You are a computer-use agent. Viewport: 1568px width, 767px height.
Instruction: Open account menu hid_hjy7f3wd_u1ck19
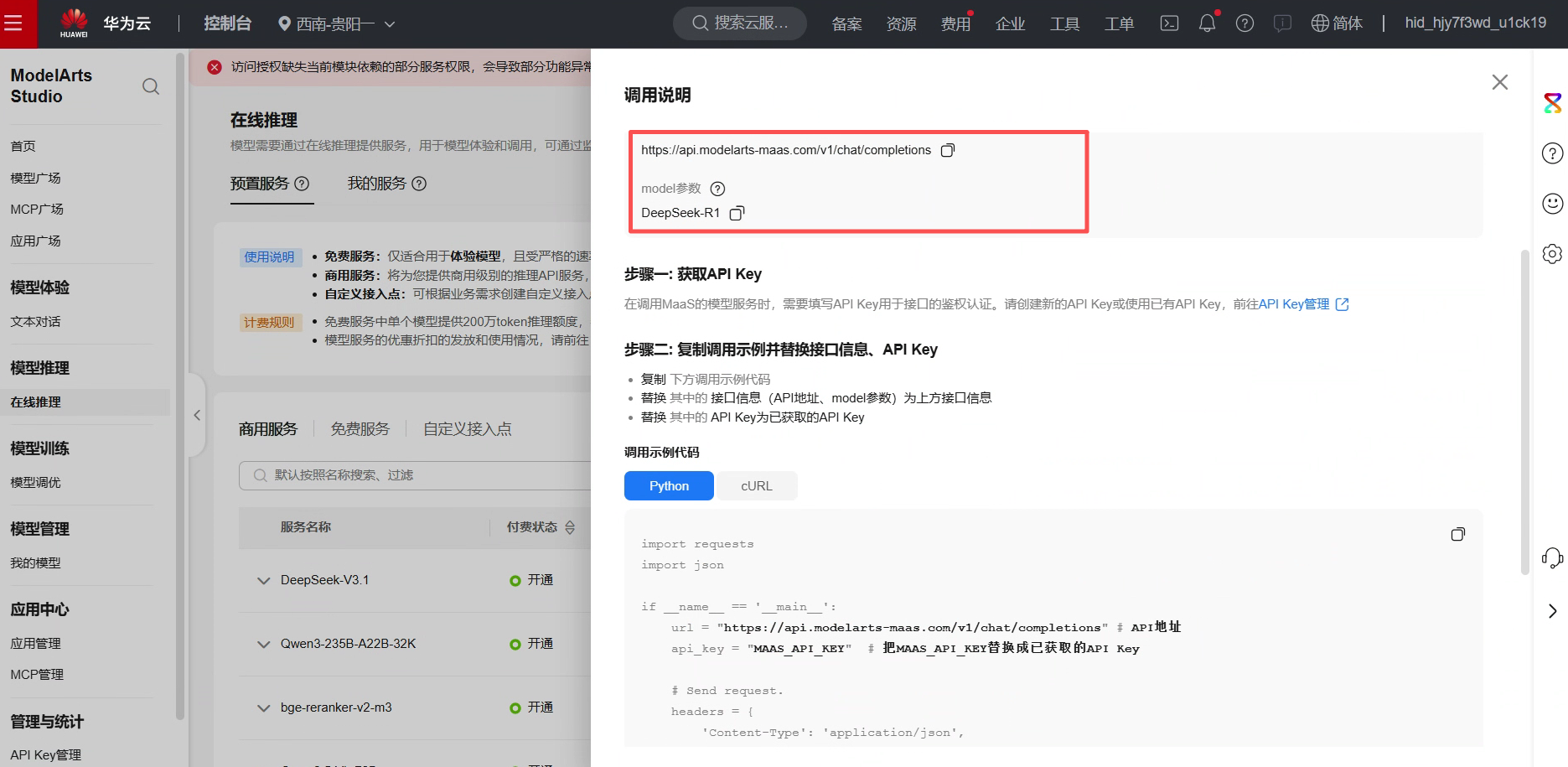(1476, 23)
